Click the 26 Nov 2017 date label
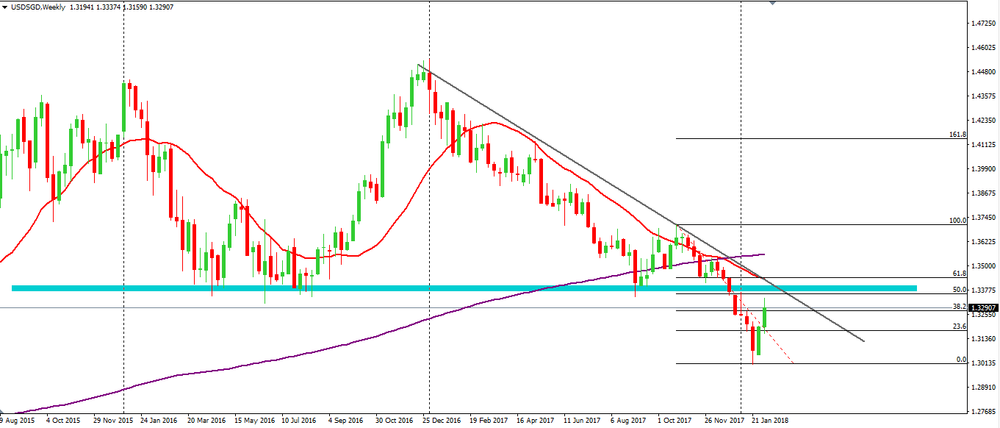Screen dimensions: 1000x428 point(724,421)
